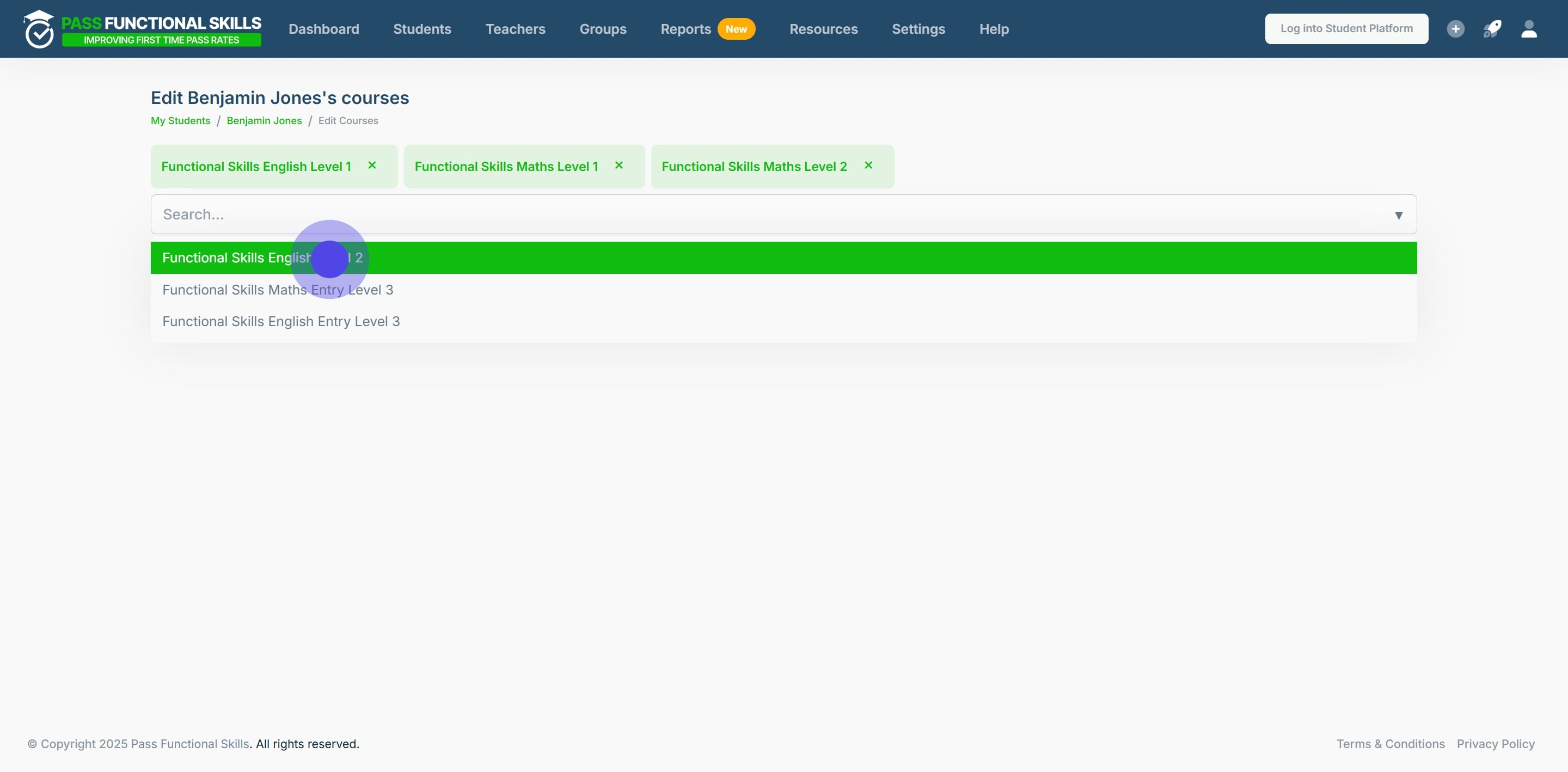Remove Functional Skills Maths Level 2 course
1568x772 pixels.
(868, 165)
